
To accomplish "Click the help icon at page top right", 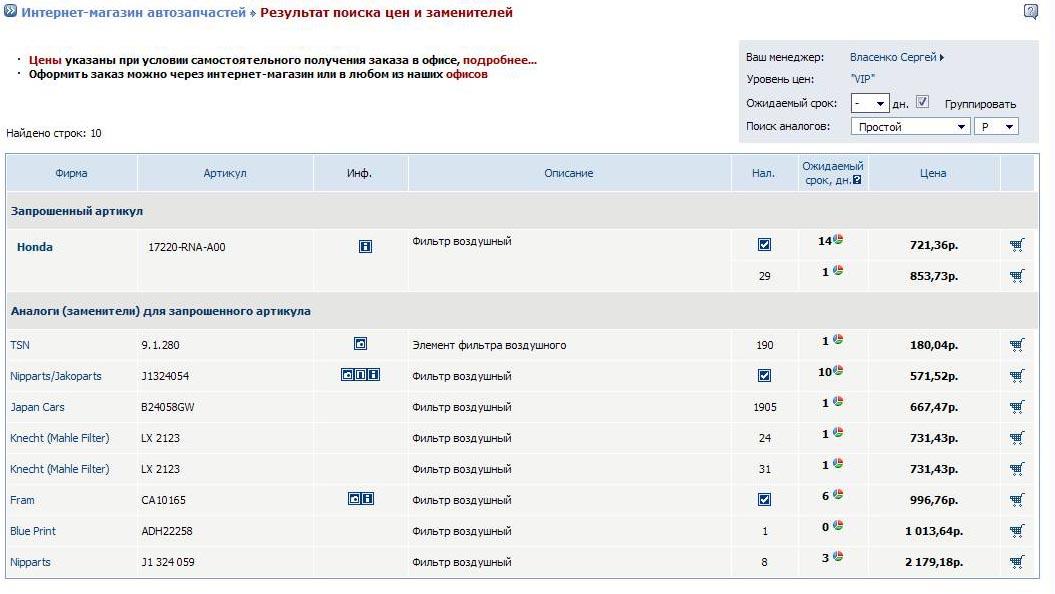I will [1031, 11].
